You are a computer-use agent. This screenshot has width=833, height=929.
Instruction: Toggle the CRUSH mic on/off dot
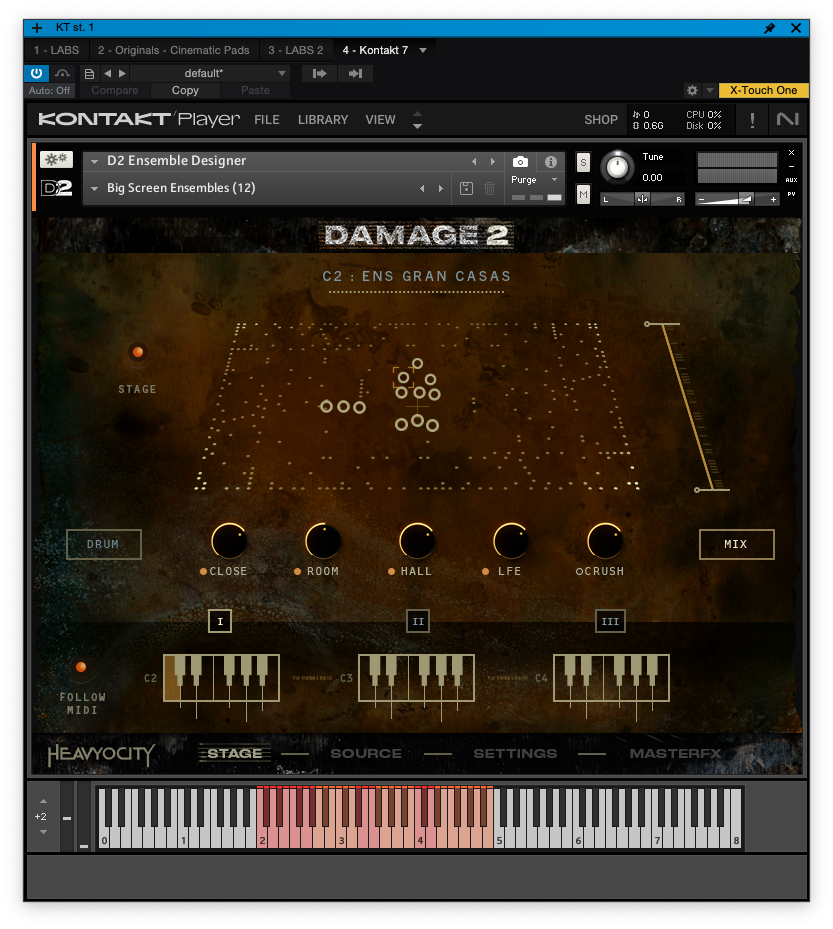point(579,571)
